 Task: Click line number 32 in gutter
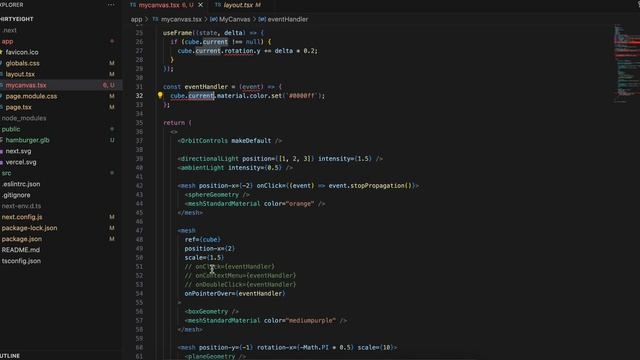click(x=139, y=96)
